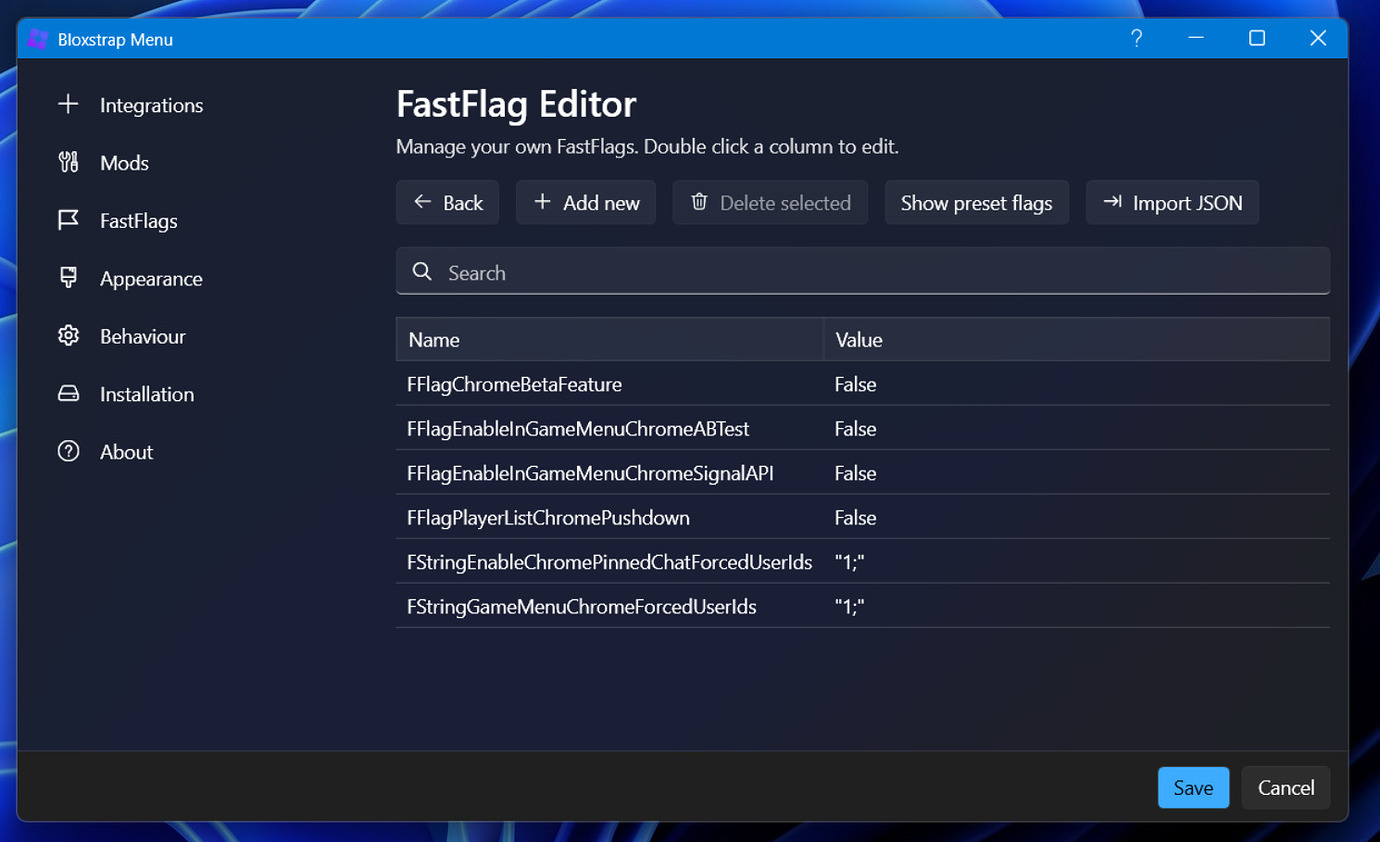Click the Behaviour gear icon
The height and width of the screenshot is (842, 1380).
pos(68,336)
